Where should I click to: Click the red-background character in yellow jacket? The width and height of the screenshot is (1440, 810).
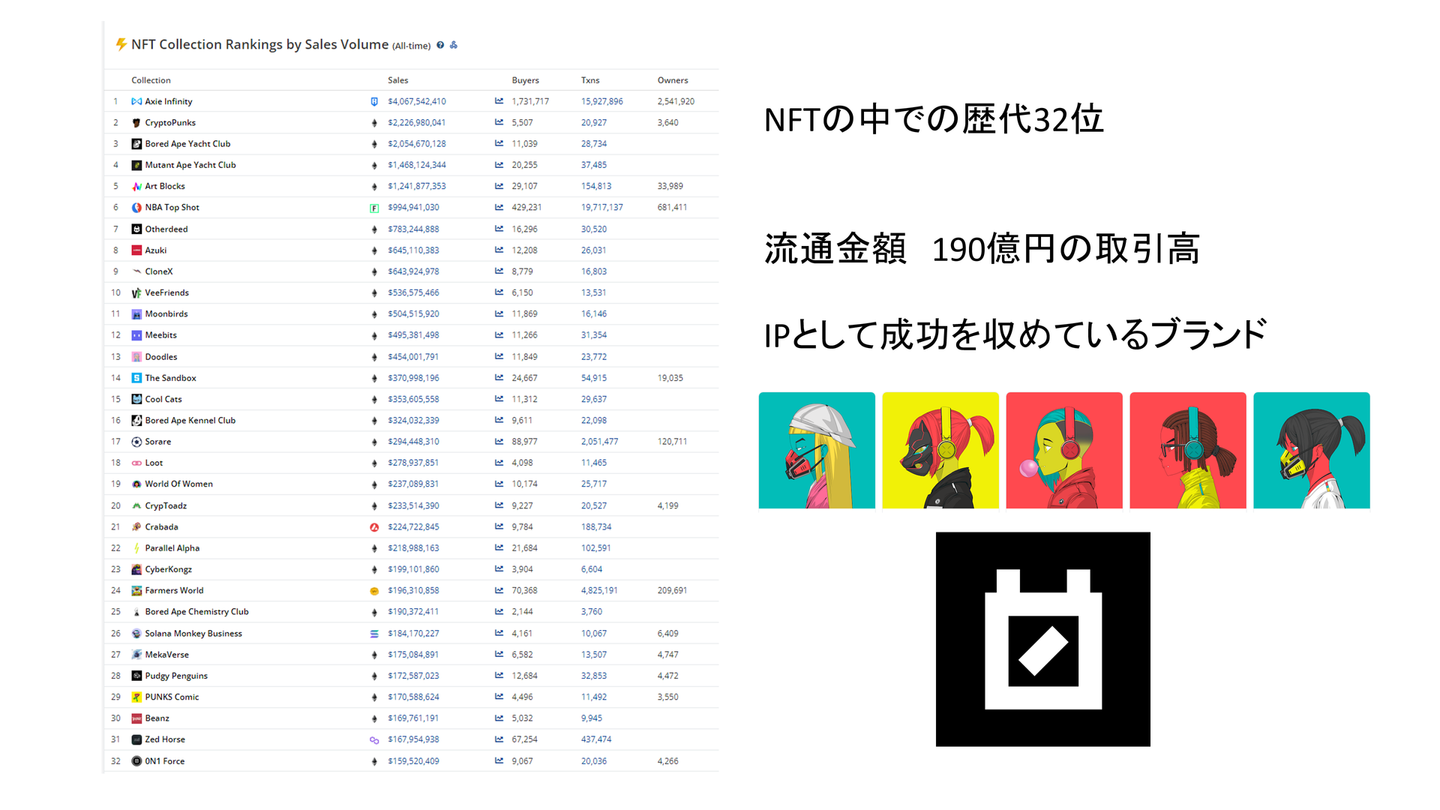[x=1188, y=450]
